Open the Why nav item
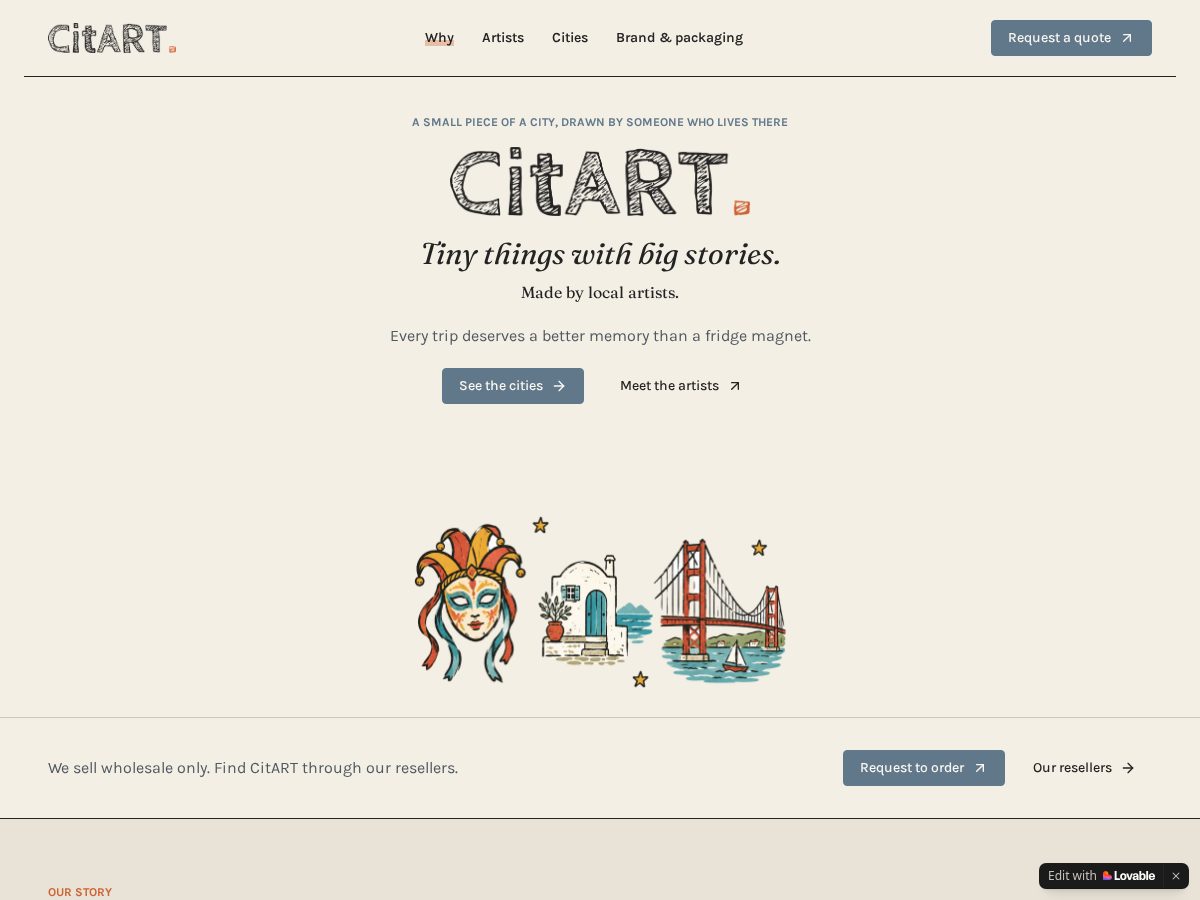 (x=439, y=38)
